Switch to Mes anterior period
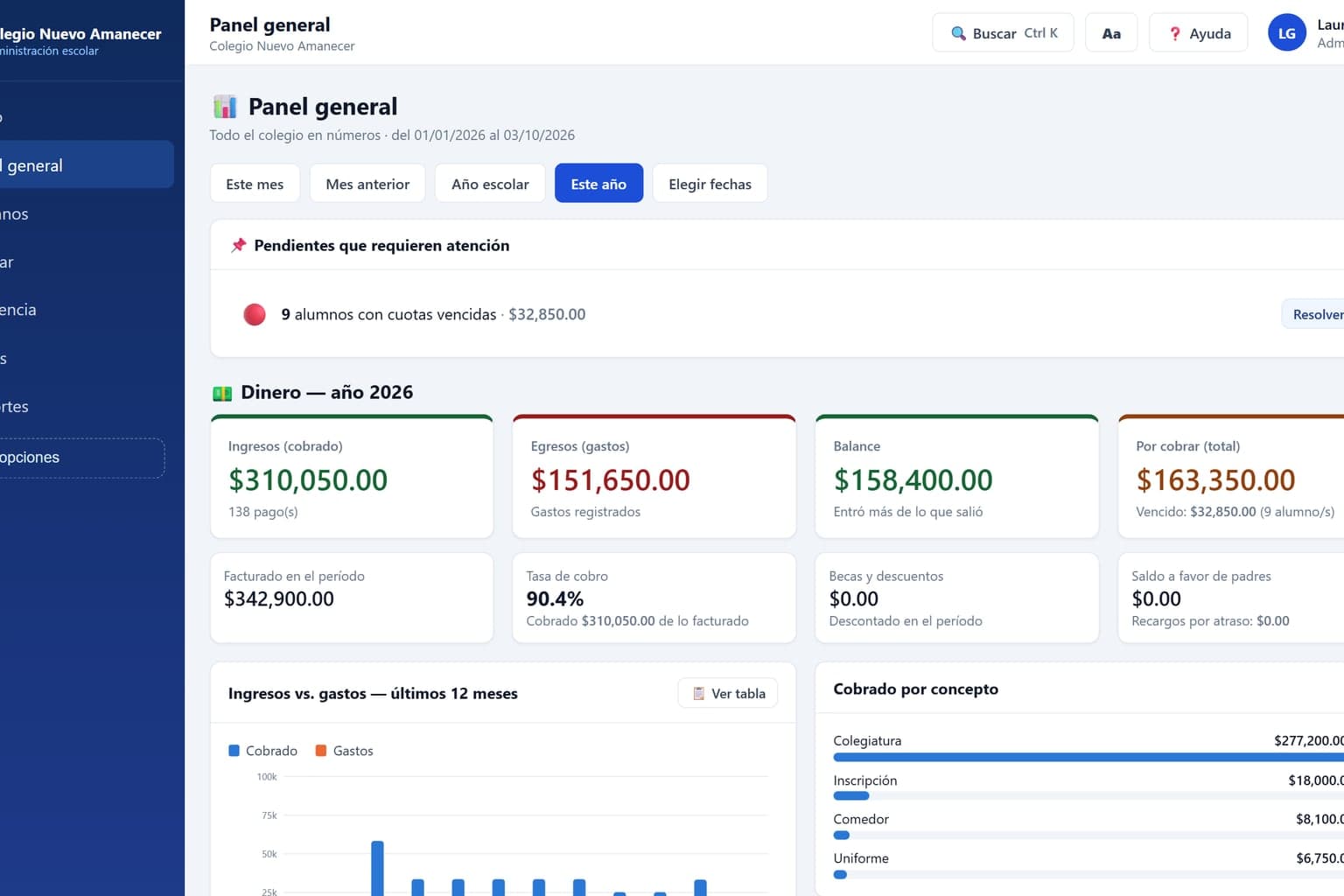This screenshot has height=896, width=1344. (367, 184)
